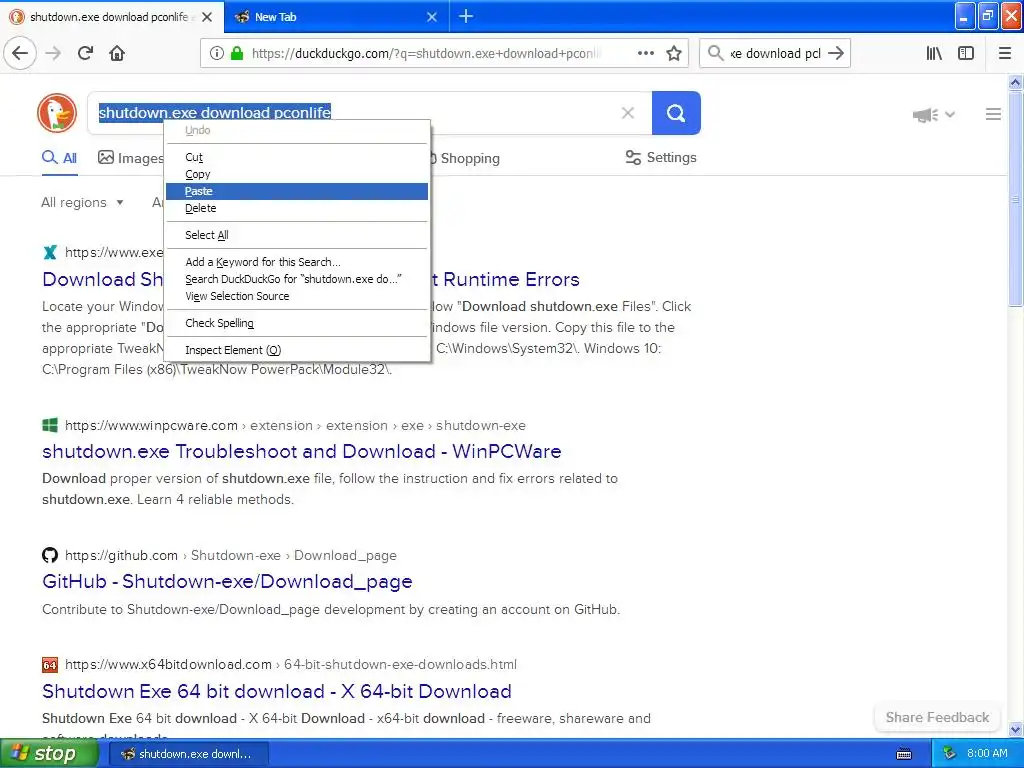Screen dimensions: 1024x768
Task: Click the Share Feedback button
Action: tap(937, 717)
